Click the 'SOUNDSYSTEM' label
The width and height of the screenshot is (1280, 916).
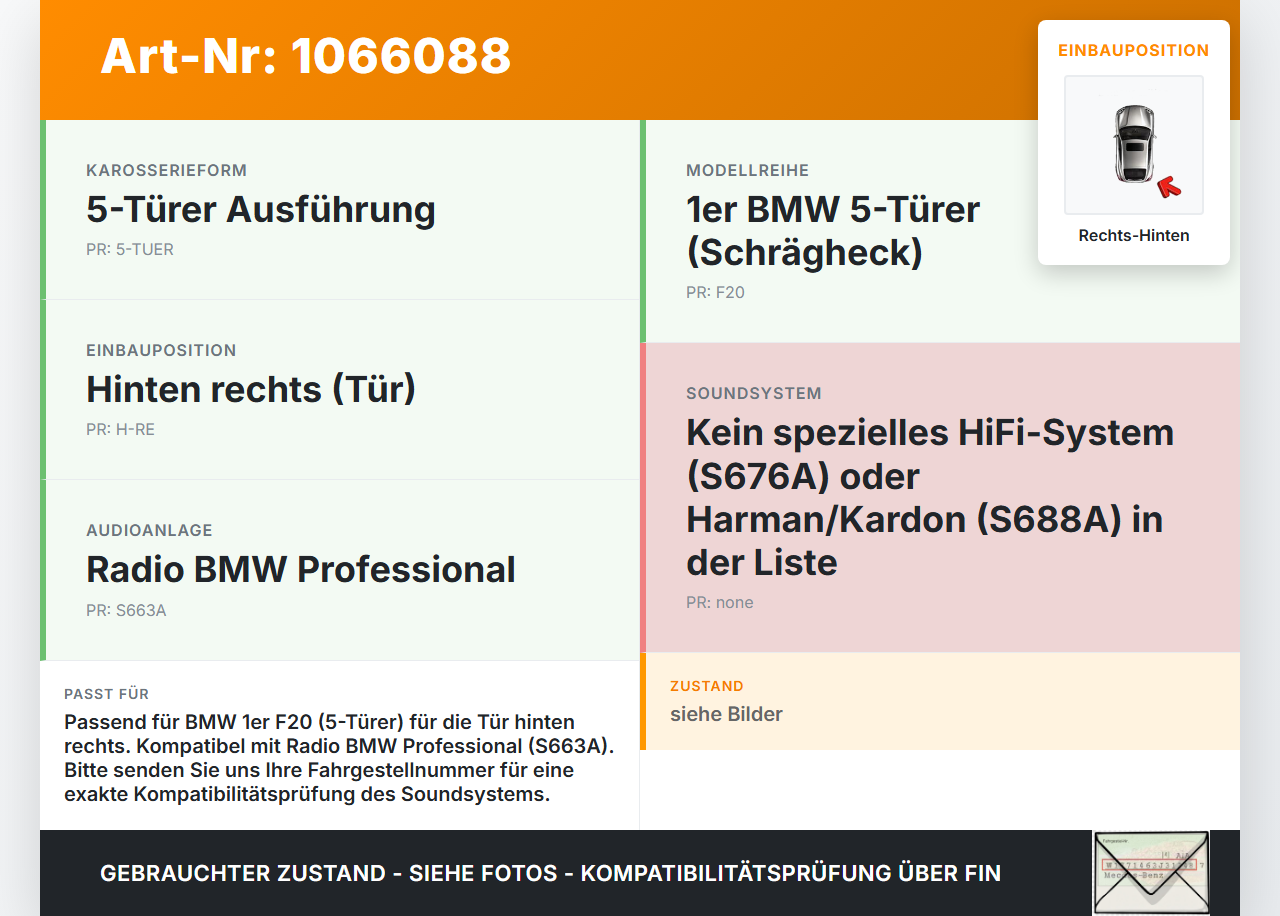pos(754,394)
